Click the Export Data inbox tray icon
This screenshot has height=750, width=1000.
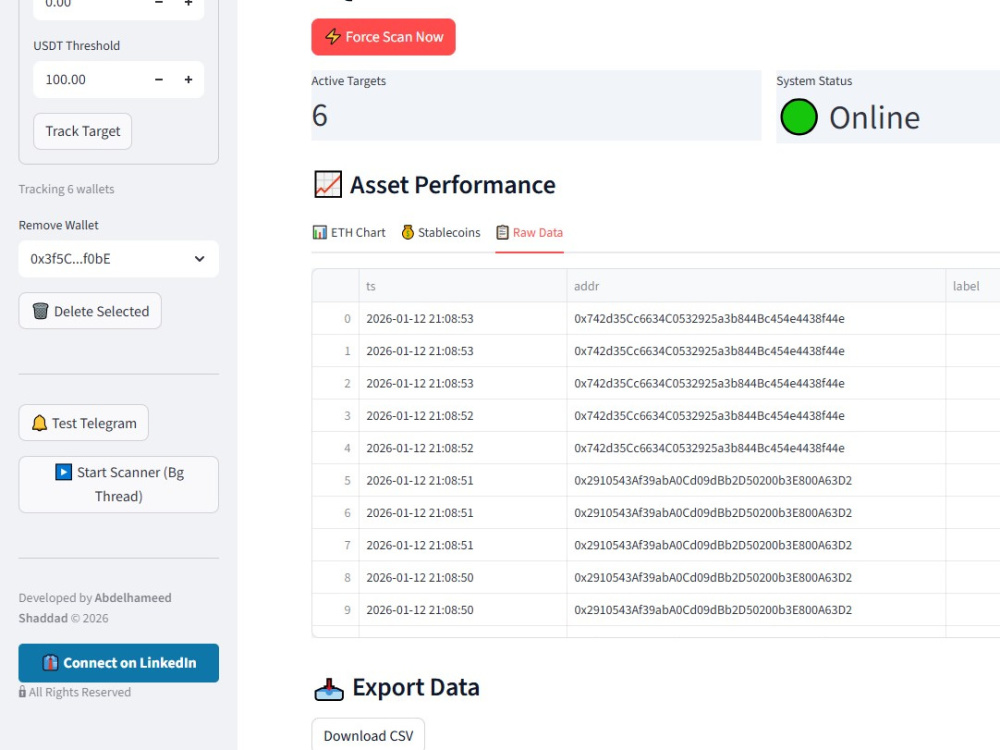click(329, 688)
